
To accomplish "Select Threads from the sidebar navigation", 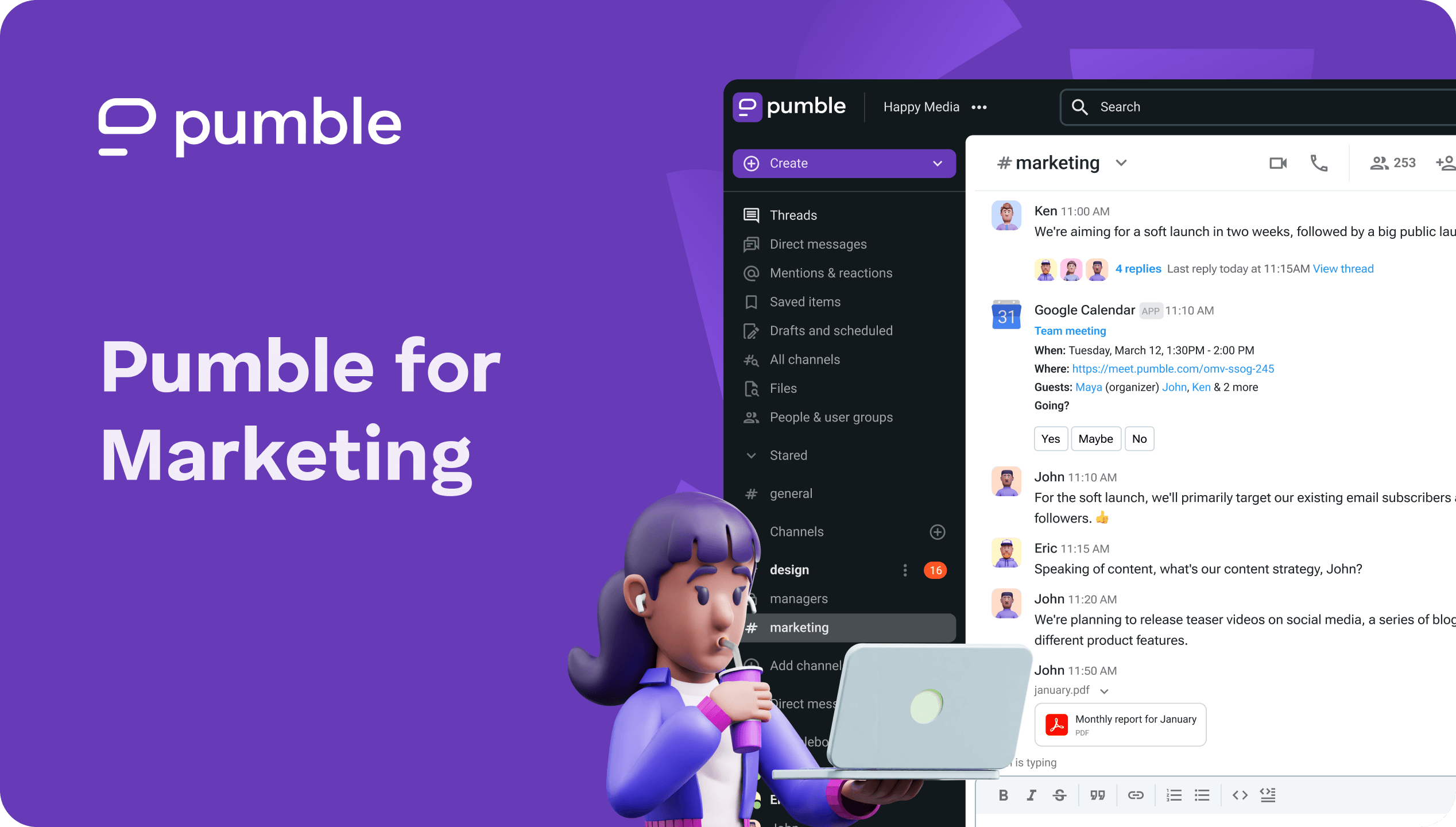I will pos(792,215).
